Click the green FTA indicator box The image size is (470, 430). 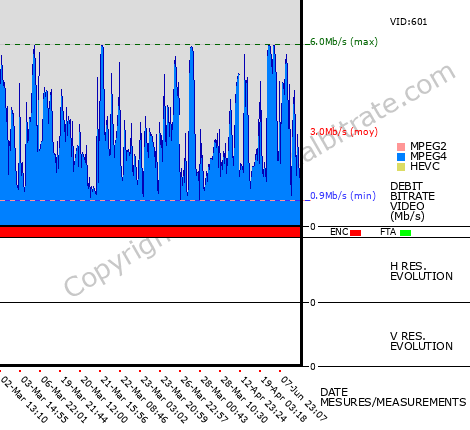coord(405,233)
